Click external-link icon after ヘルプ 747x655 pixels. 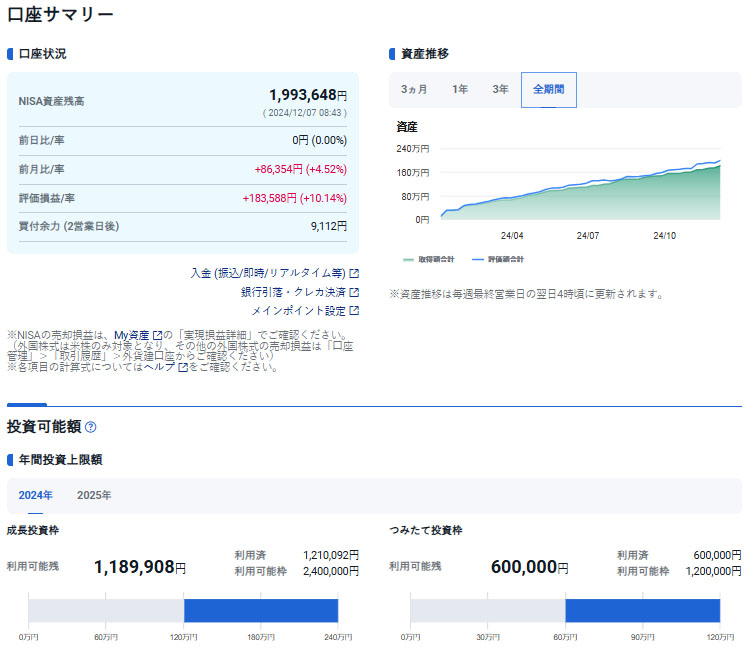point(182,367)
